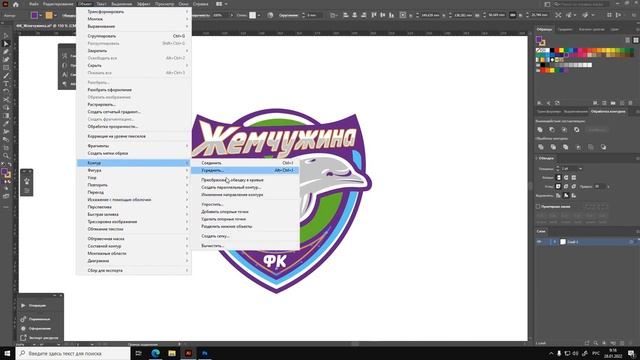Click the Minus Front pathfinder icon
This screenshot has height=360, width=640.
coord(552,130)
